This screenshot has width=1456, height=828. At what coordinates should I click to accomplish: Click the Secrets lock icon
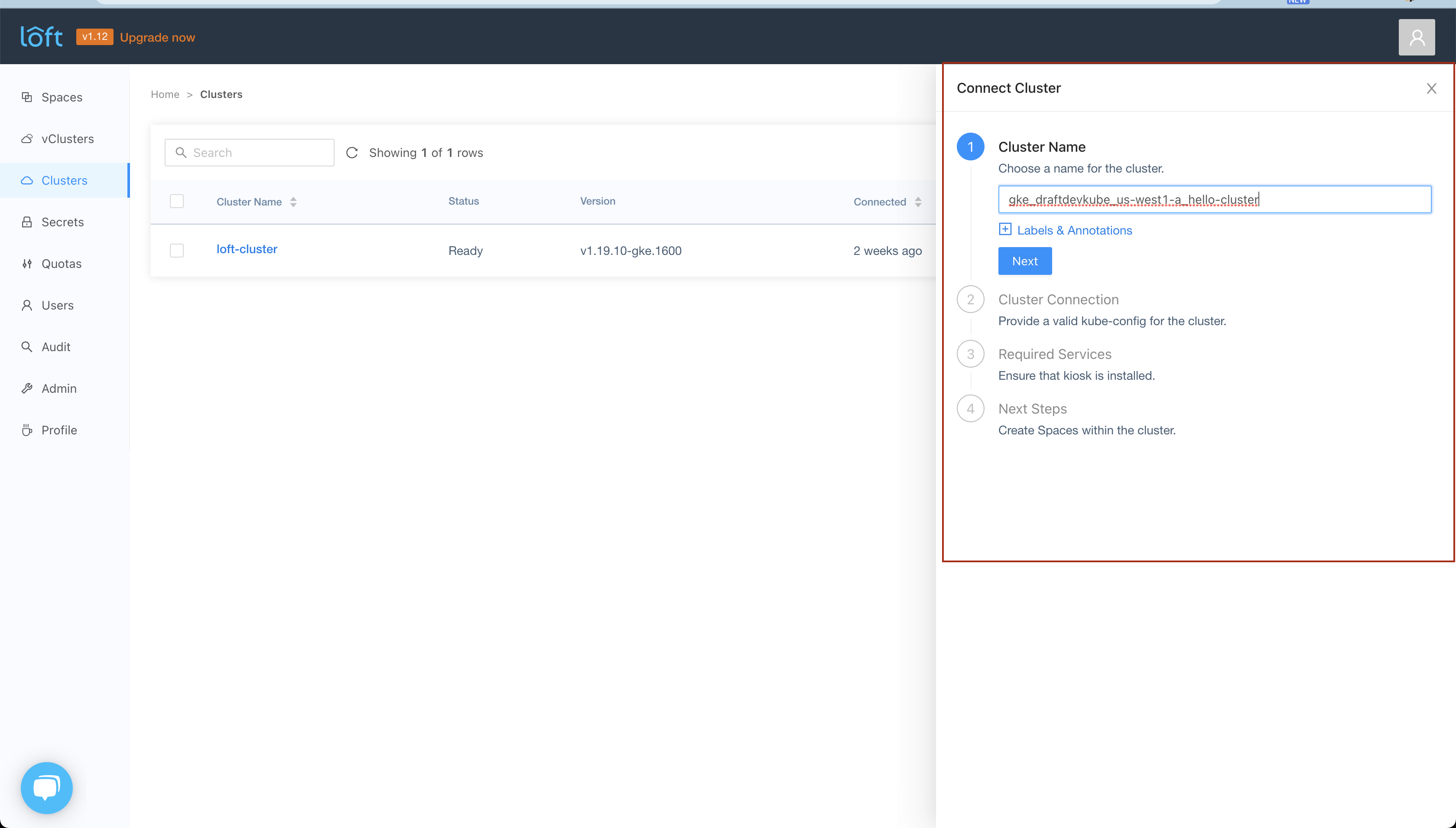coord(27,222)
